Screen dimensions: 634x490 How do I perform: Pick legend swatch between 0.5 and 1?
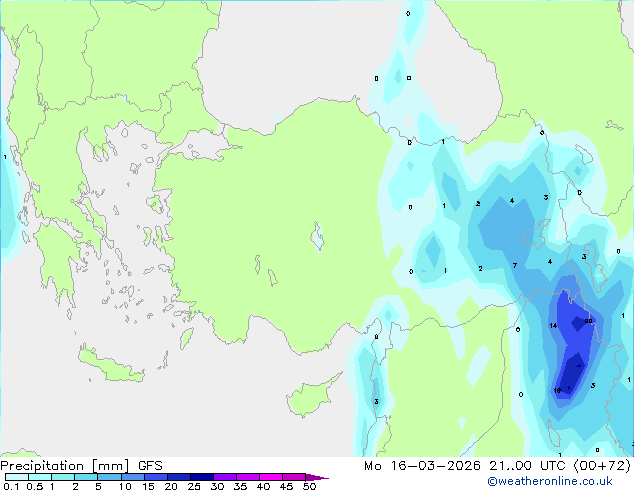(x=40, y=477)
